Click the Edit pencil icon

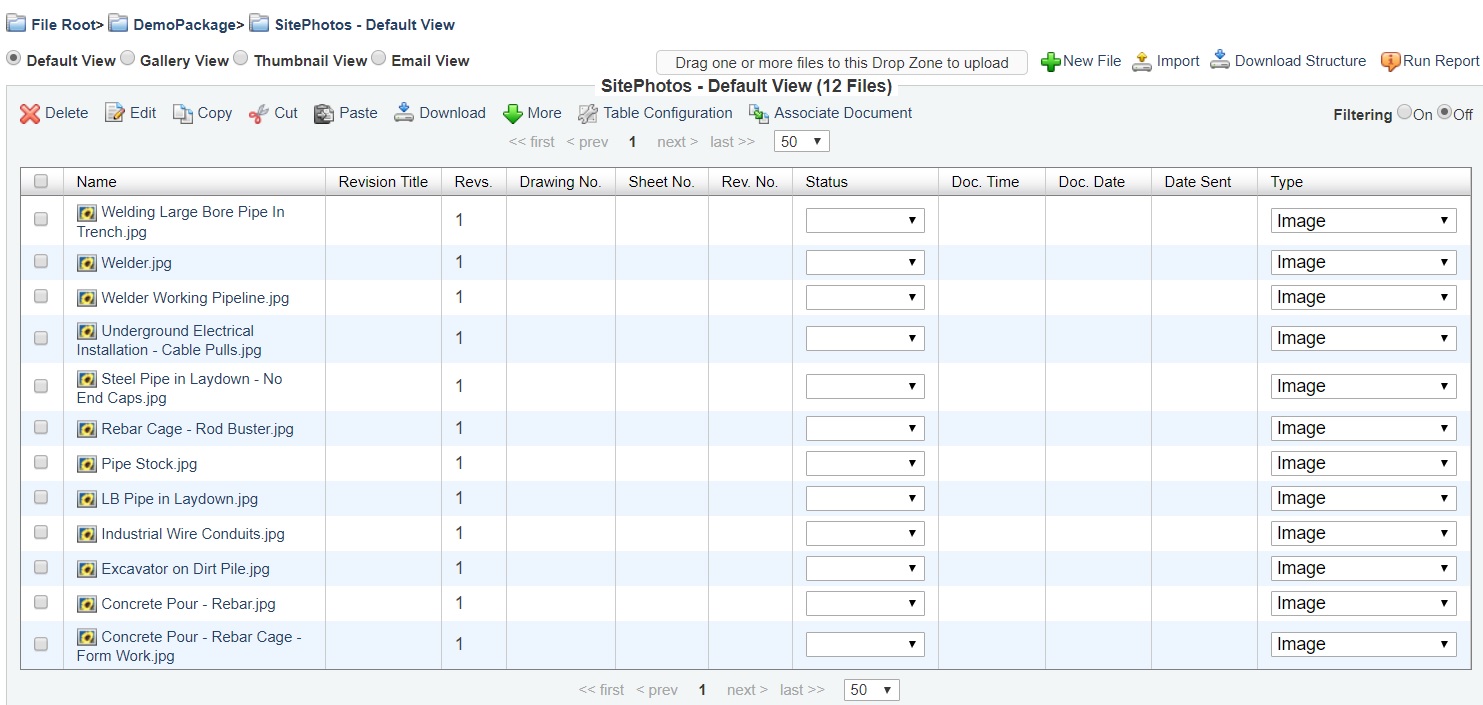(x=115, y=113)
